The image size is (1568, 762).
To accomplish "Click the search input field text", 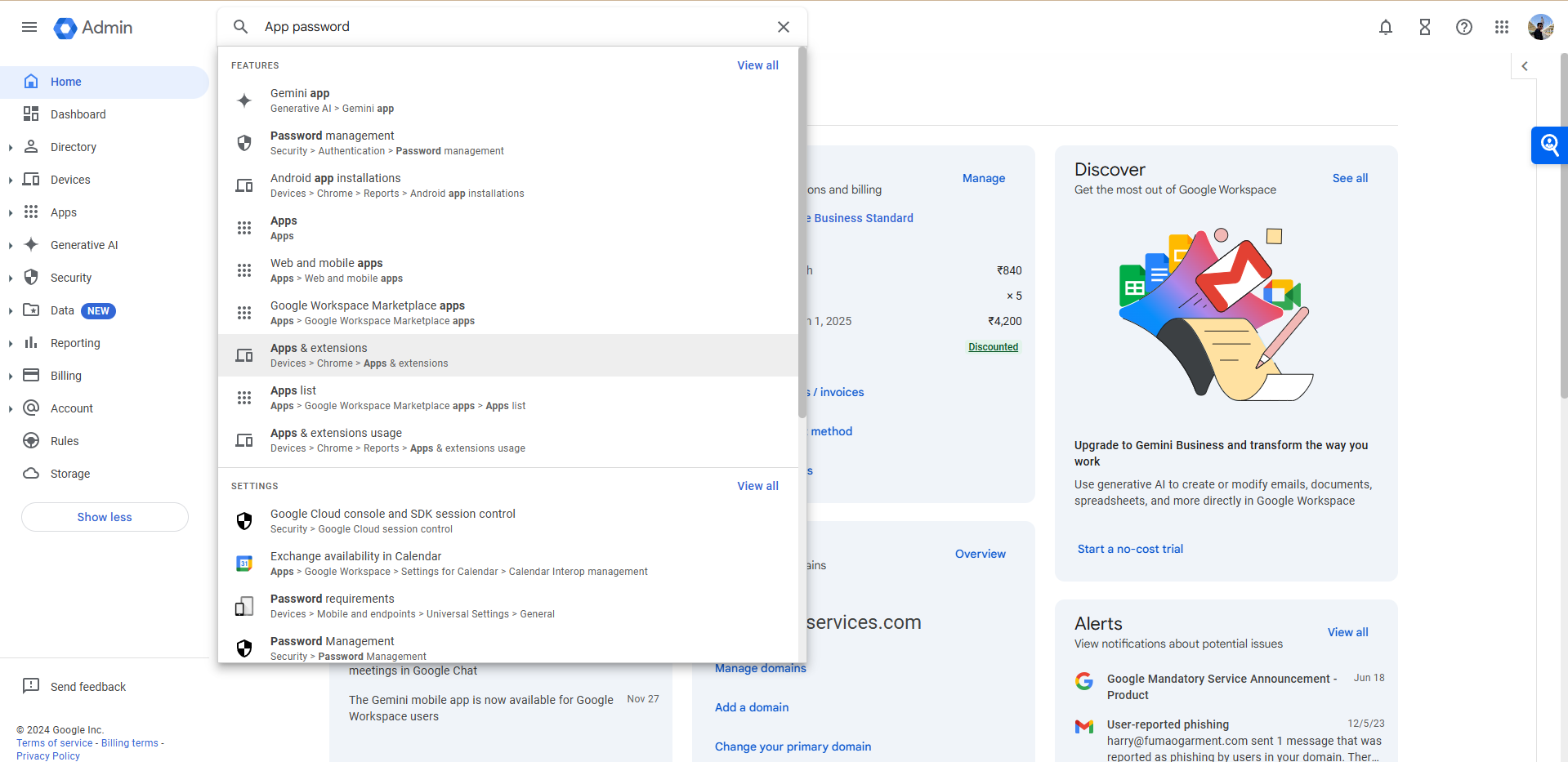I will (307, 27).
